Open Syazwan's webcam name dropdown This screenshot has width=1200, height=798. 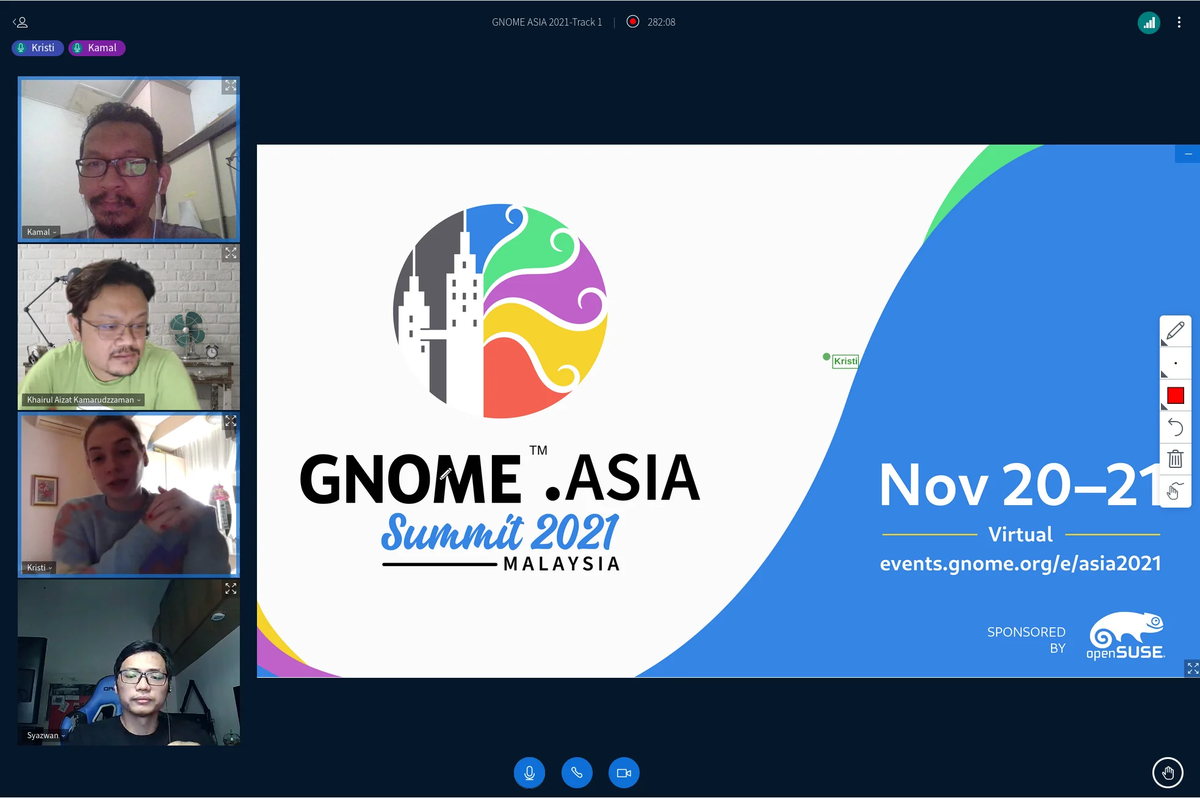tap(45, 735)
